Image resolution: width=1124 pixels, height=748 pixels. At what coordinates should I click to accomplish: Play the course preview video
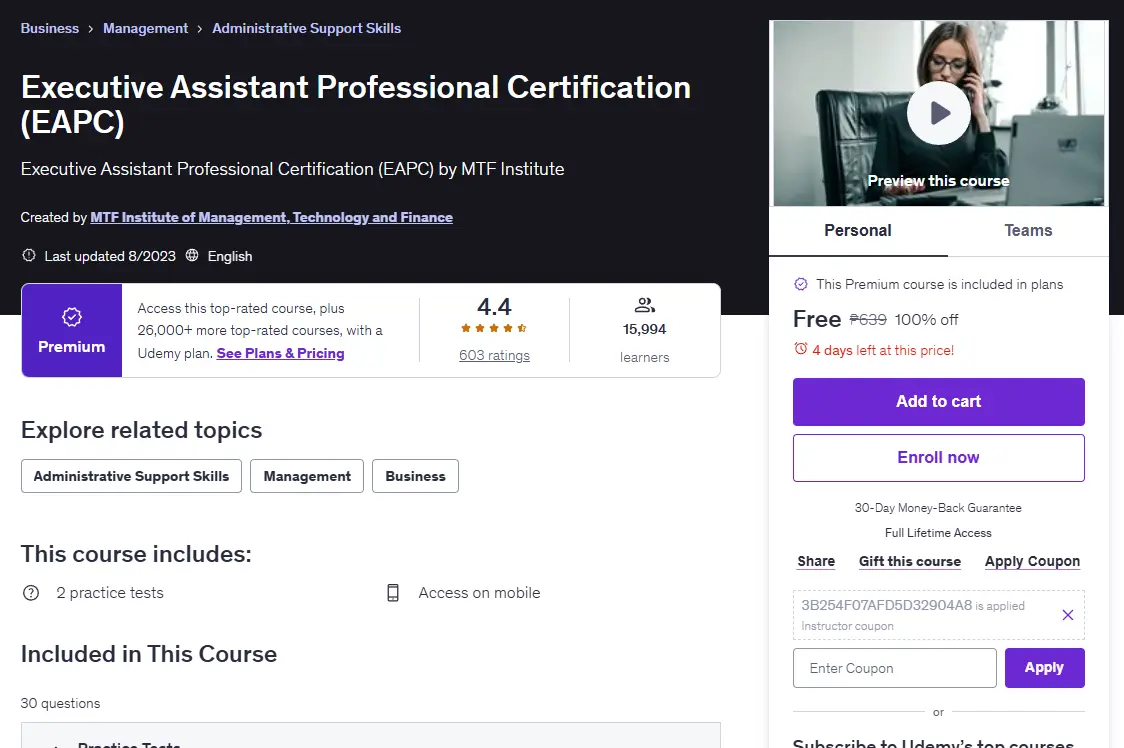pos(938,113)
